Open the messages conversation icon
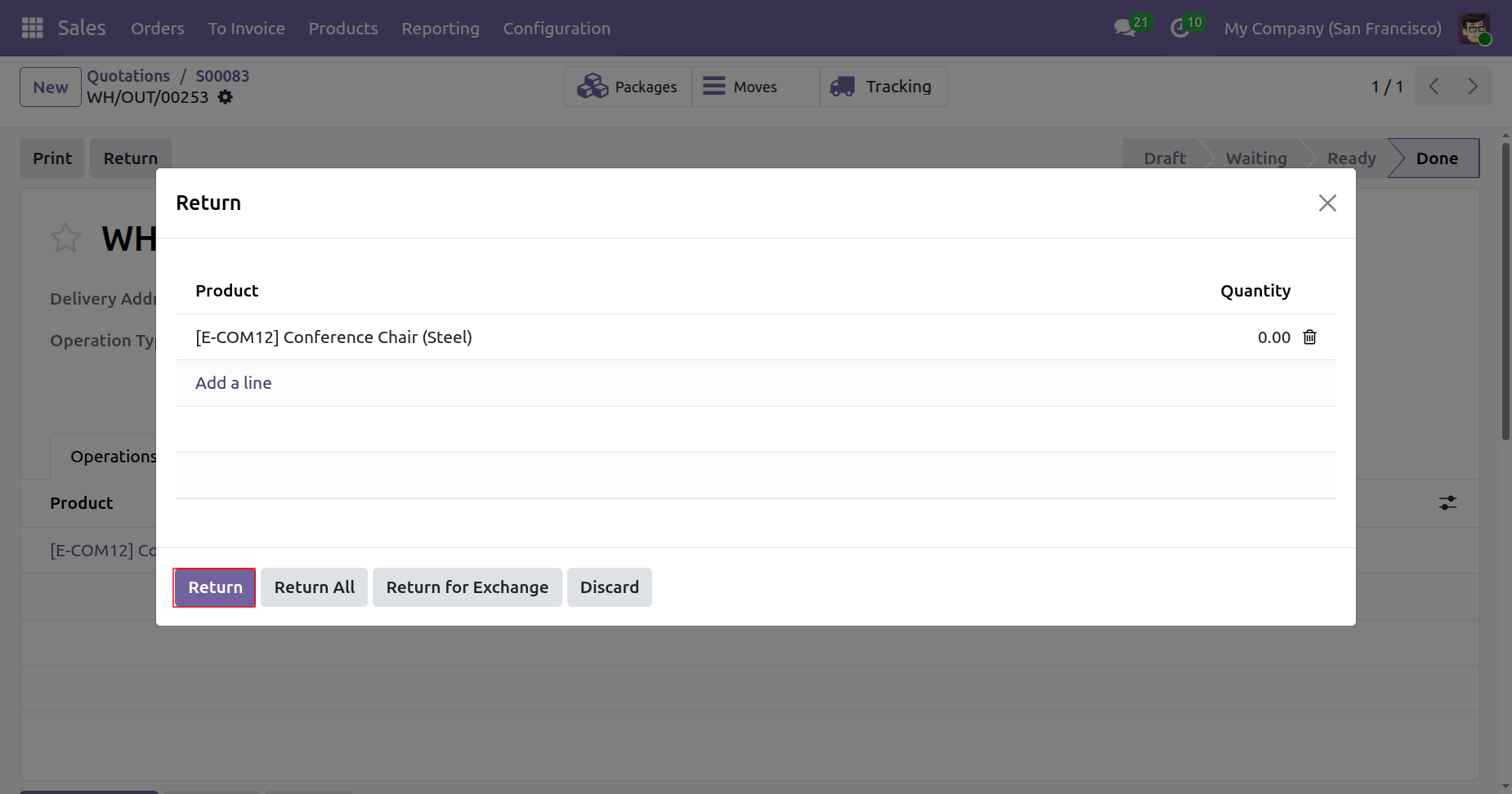1512x794 pixels. (1125, 28)
